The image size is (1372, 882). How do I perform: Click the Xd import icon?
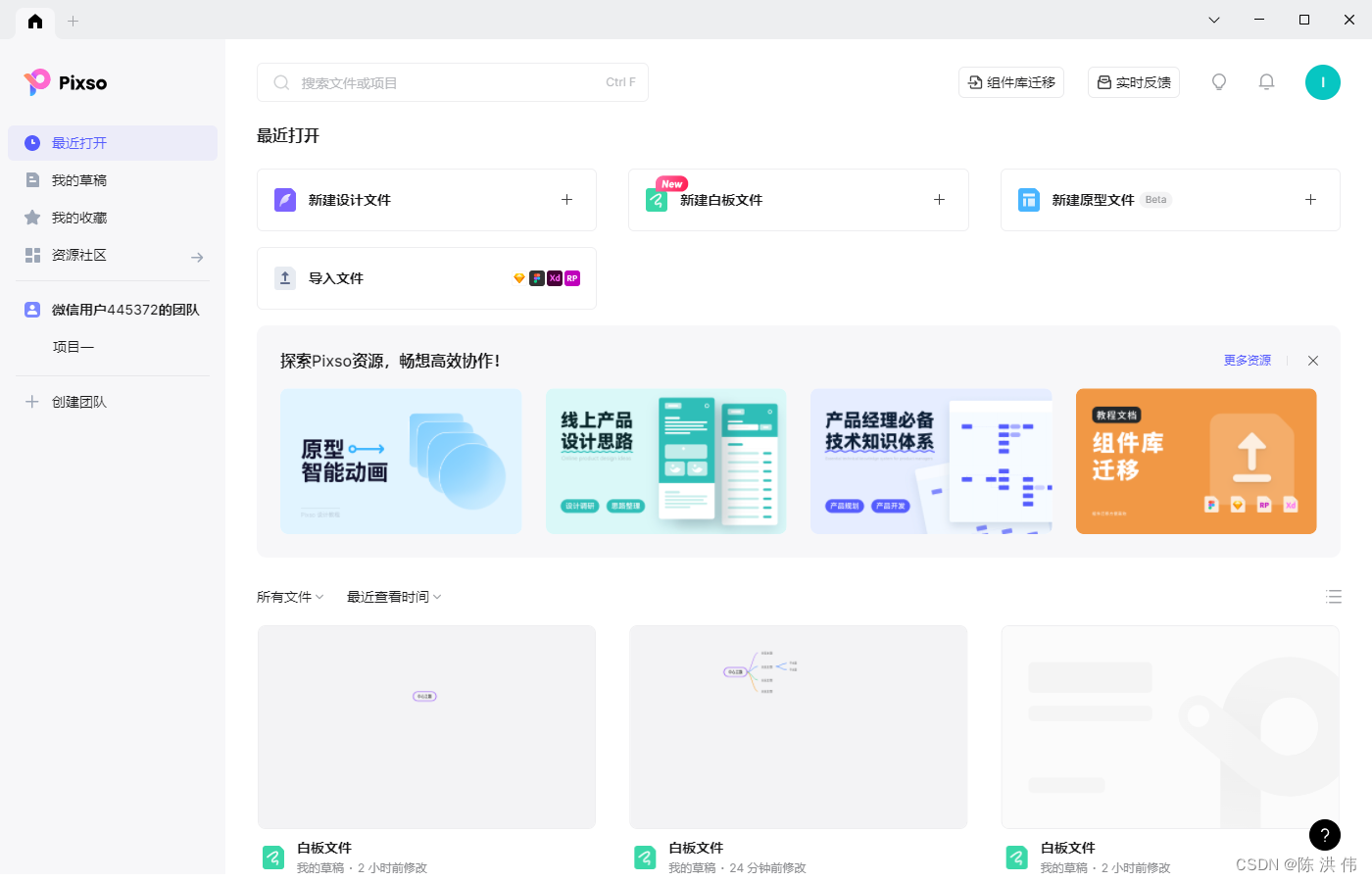[555, 278]
